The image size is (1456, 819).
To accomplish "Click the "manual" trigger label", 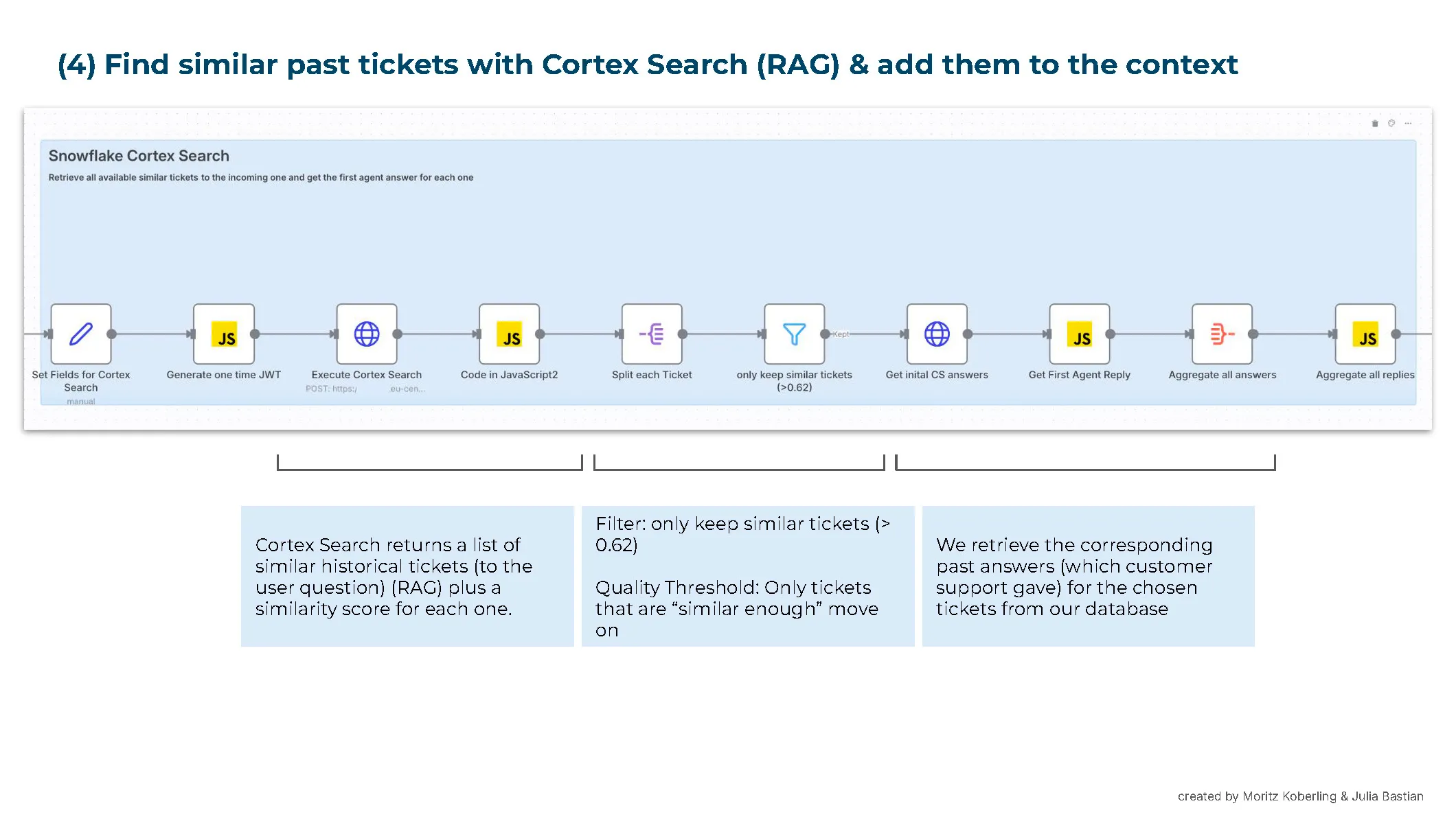I will click(80, 402).
